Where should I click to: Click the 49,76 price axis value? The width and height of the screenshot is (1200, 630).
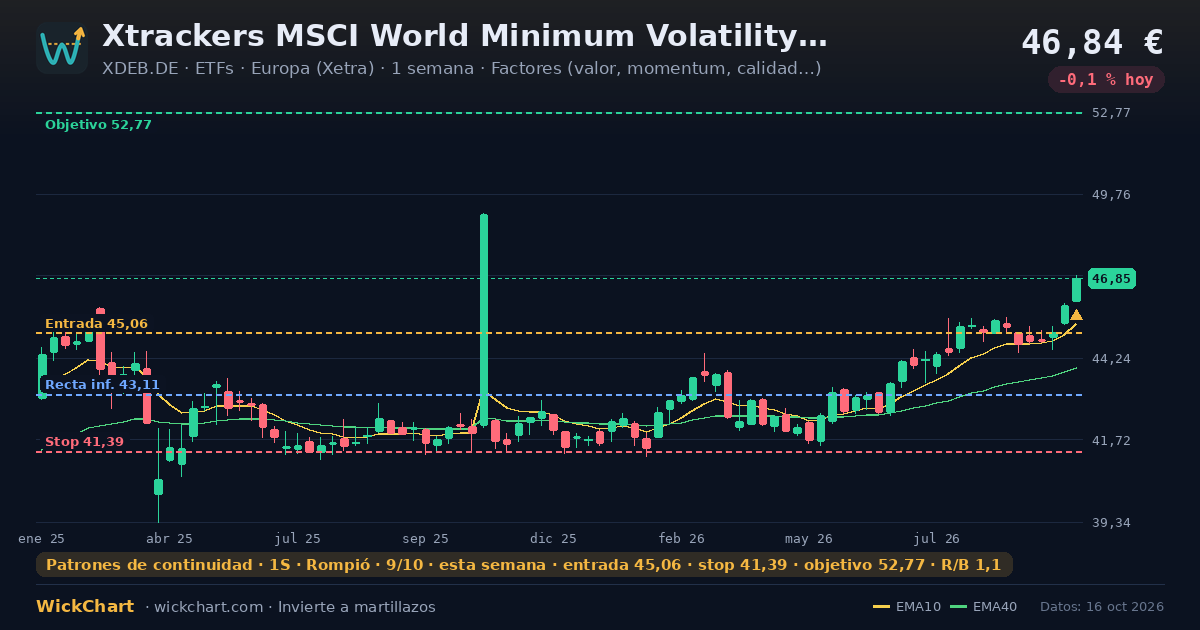pos(1111,195)
